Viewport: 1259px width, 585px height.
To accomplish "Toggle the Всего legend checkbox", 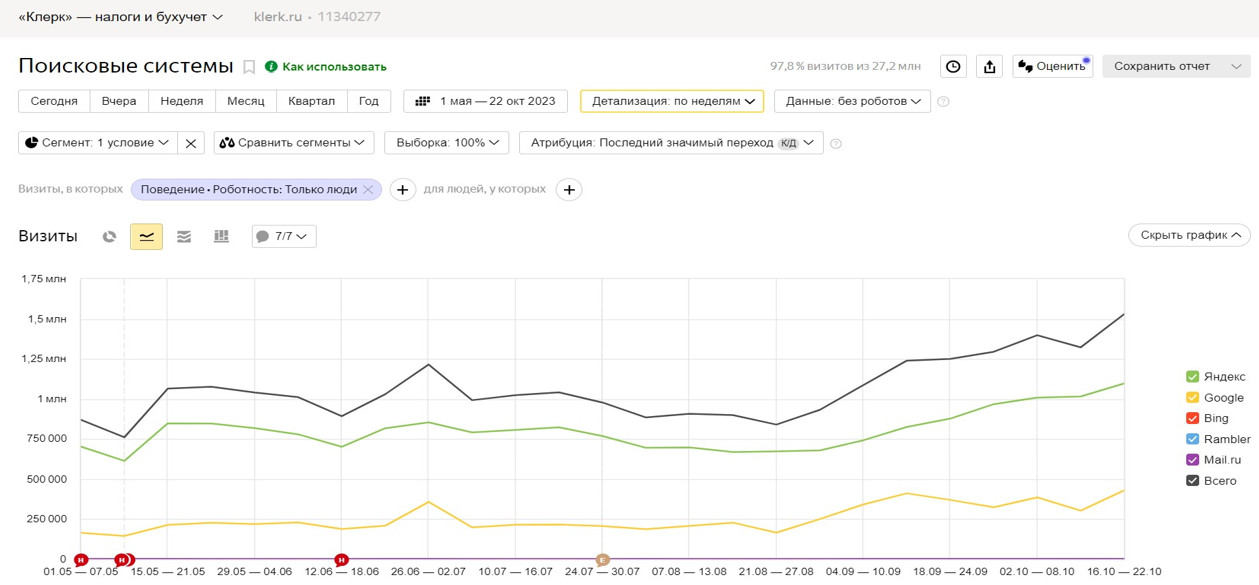I will 1192,481.
